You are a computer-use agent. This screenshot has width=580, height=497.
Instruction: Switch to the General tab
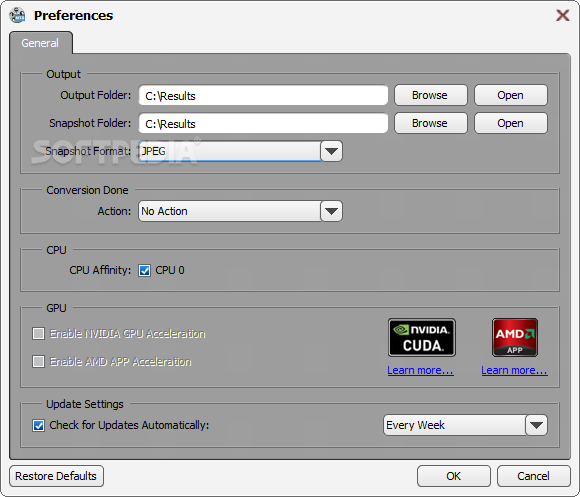tap(40, 43)
